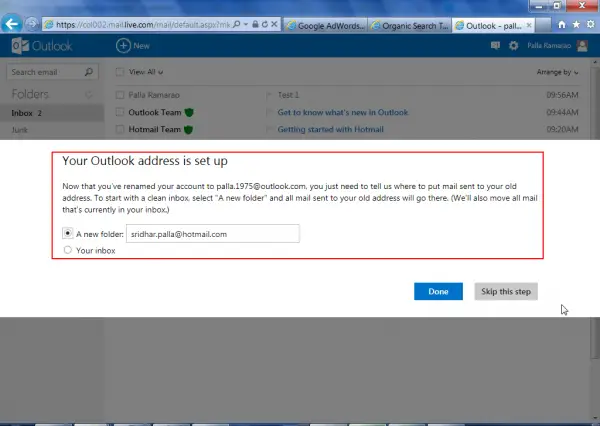Screen dimensions: 600x426
Task: Switch to the Organic Search browser tab
Action: tap(405, 22)
